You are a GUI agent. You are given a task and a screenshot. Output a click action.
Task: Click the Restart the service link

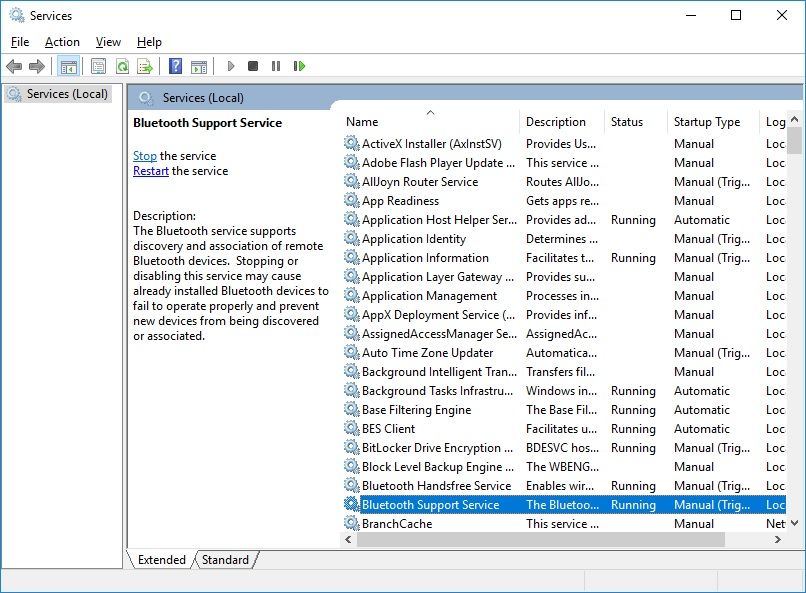point(151,171)
